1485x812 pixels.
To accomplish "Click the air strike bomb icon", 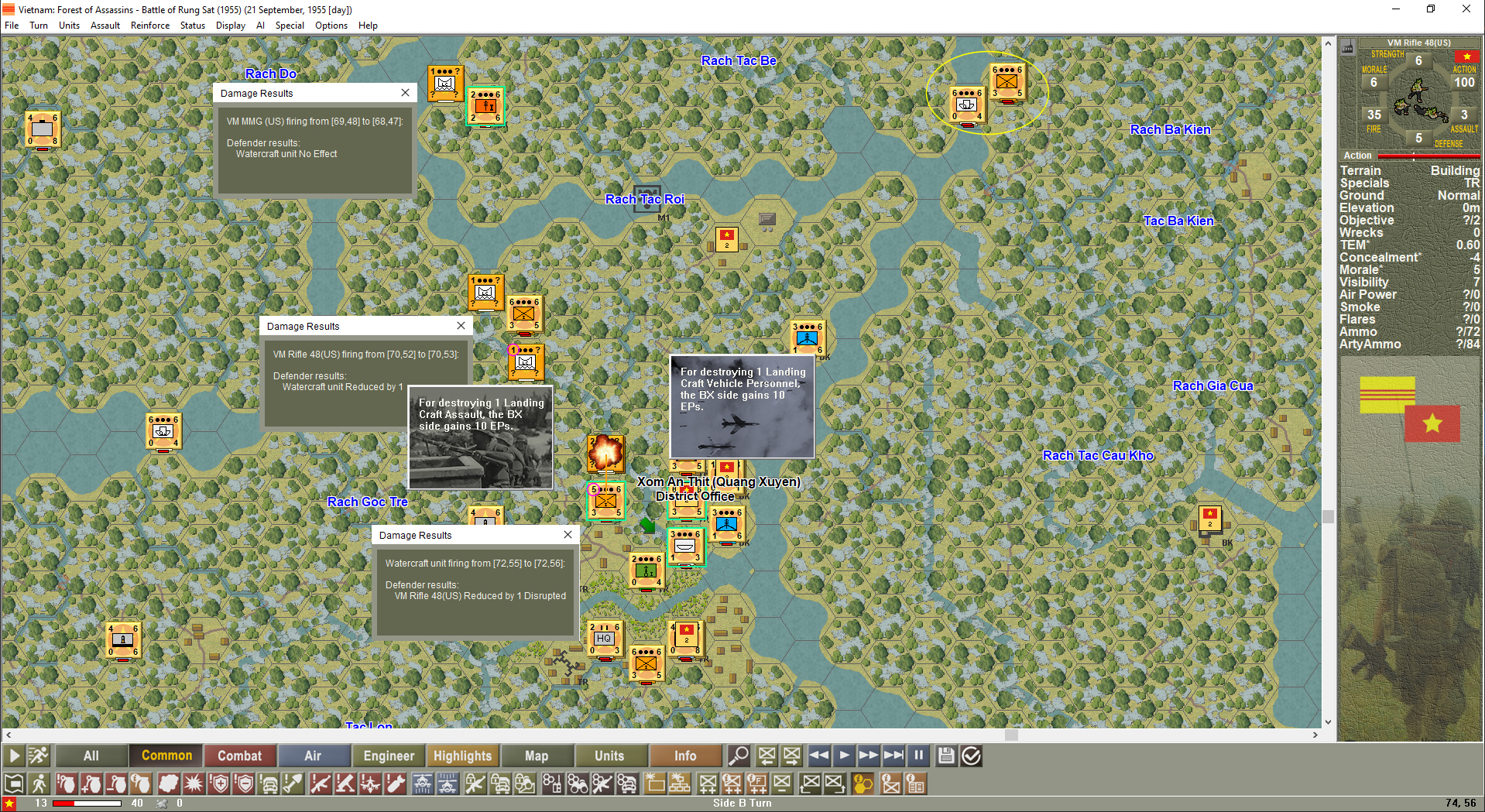I will click(x=396, y=783).
